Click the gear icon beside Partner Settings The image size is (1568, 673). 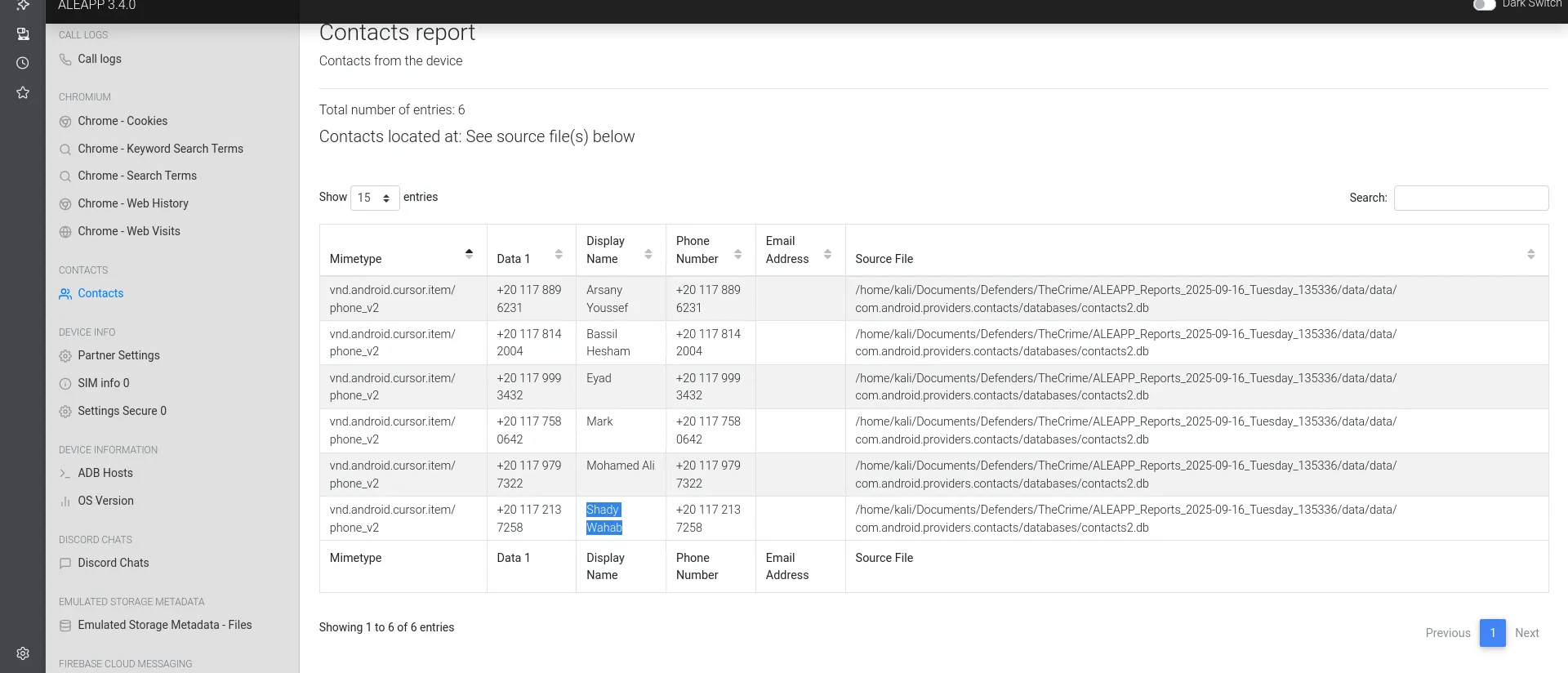(x=65, y=356)
